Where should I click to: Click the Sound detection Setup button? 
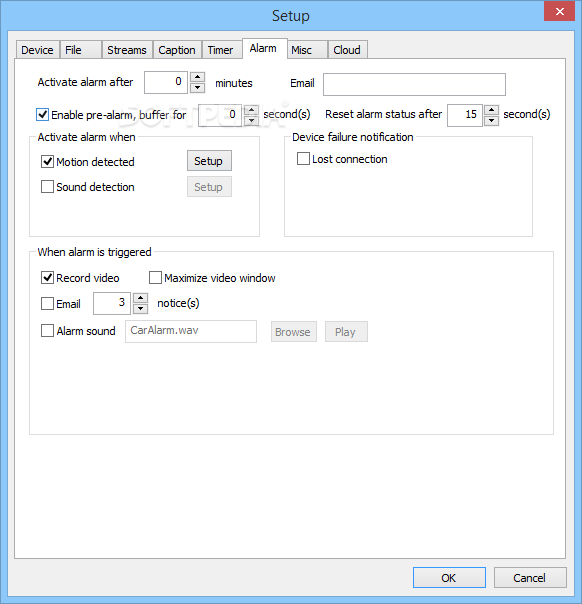click(210, 187)
